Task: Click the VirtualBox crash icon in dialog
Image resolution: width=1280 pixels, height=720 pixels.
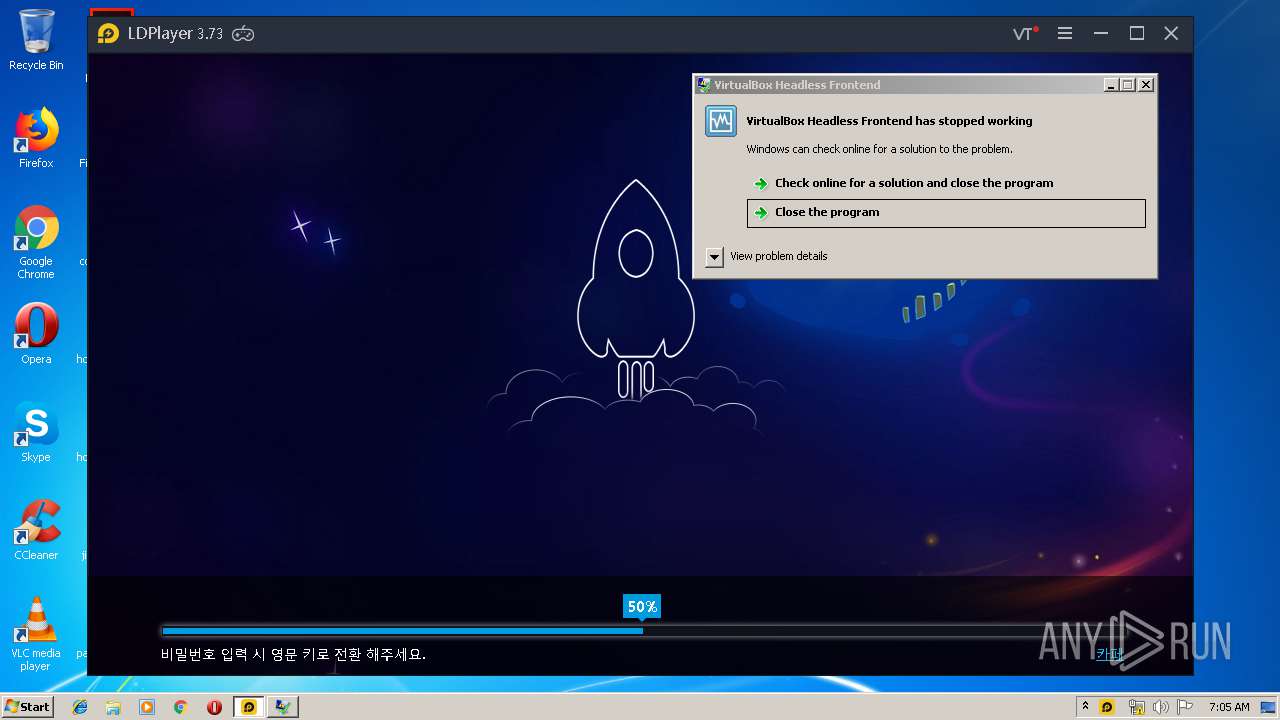Action: 721,121
